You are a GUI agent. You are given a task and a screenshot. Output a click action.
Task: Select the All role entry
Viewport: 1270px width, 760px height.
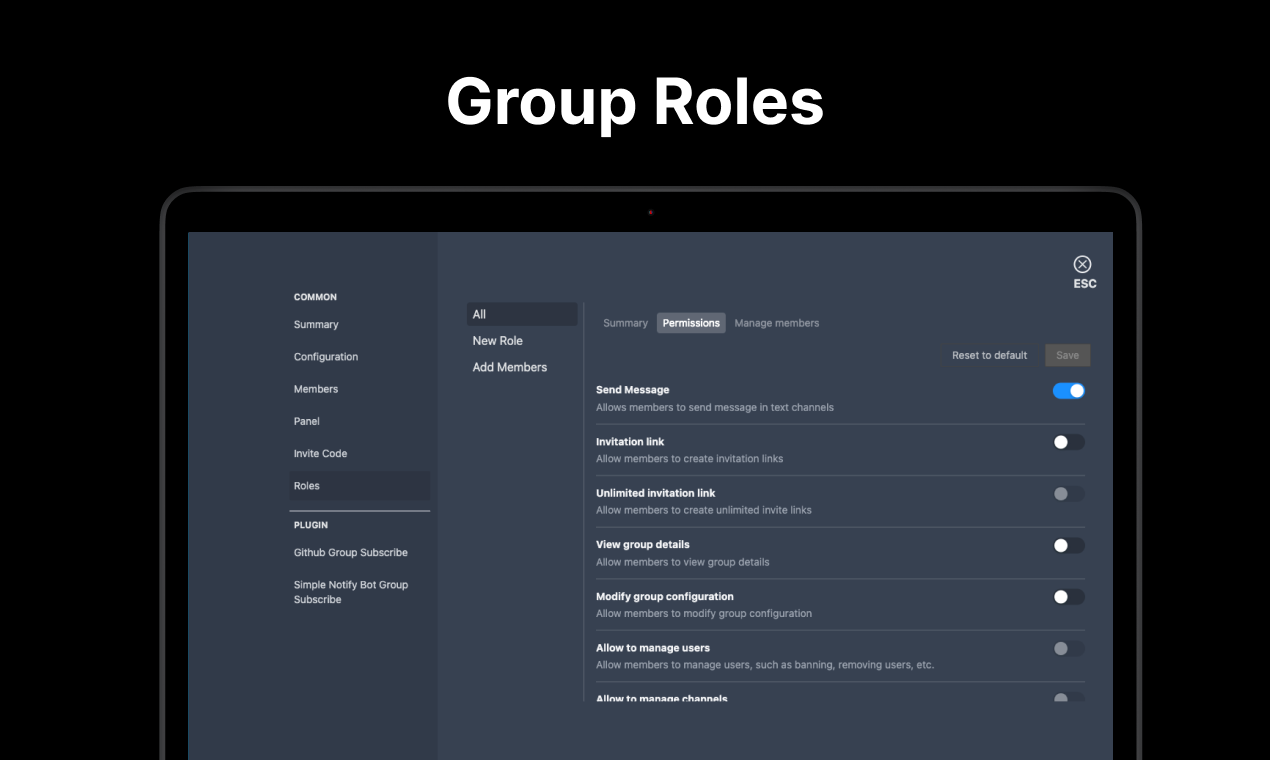pos(521,314)
